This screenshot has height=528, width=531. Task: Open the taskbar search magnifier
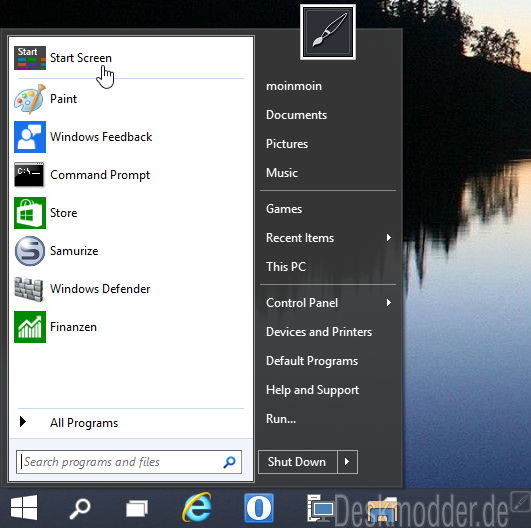coord(80,508)
